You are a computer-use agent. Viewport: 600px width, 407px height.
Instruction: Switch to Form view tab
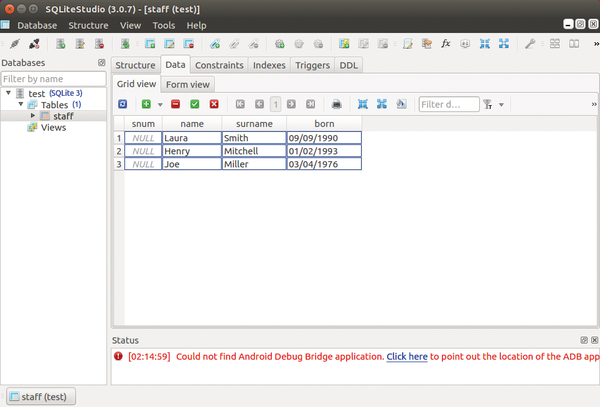click(x=187, y=85)
